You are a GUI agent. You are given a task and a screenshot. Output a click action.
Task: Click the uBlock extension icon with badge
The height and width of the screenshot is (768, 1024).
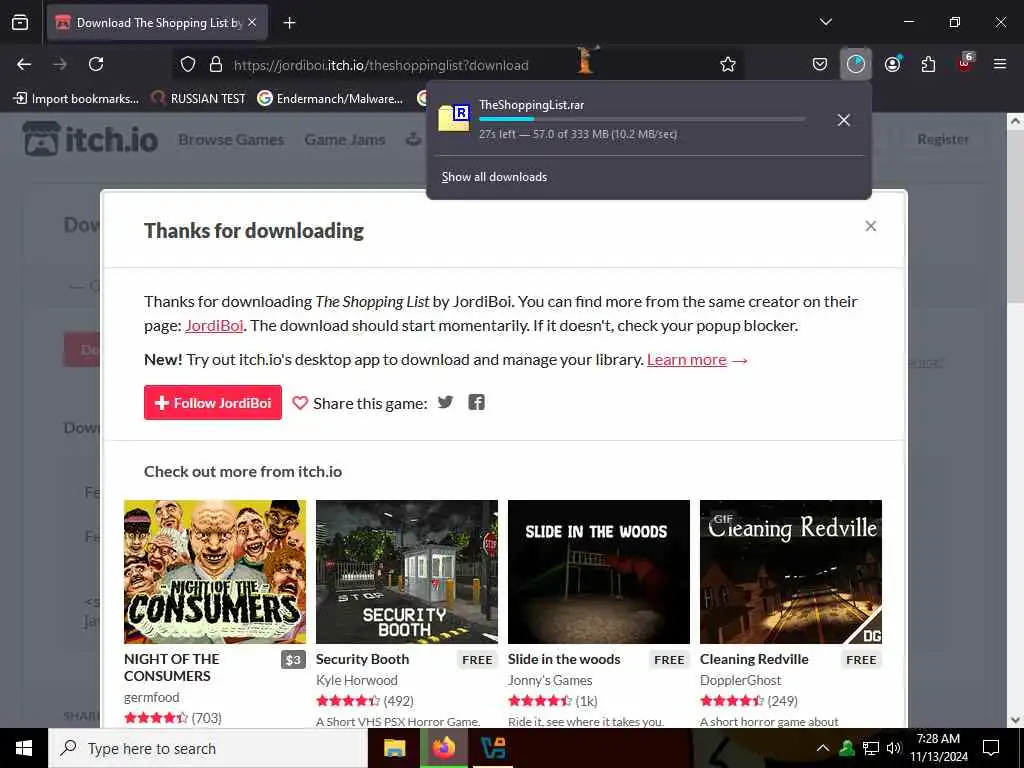point(965,63)
